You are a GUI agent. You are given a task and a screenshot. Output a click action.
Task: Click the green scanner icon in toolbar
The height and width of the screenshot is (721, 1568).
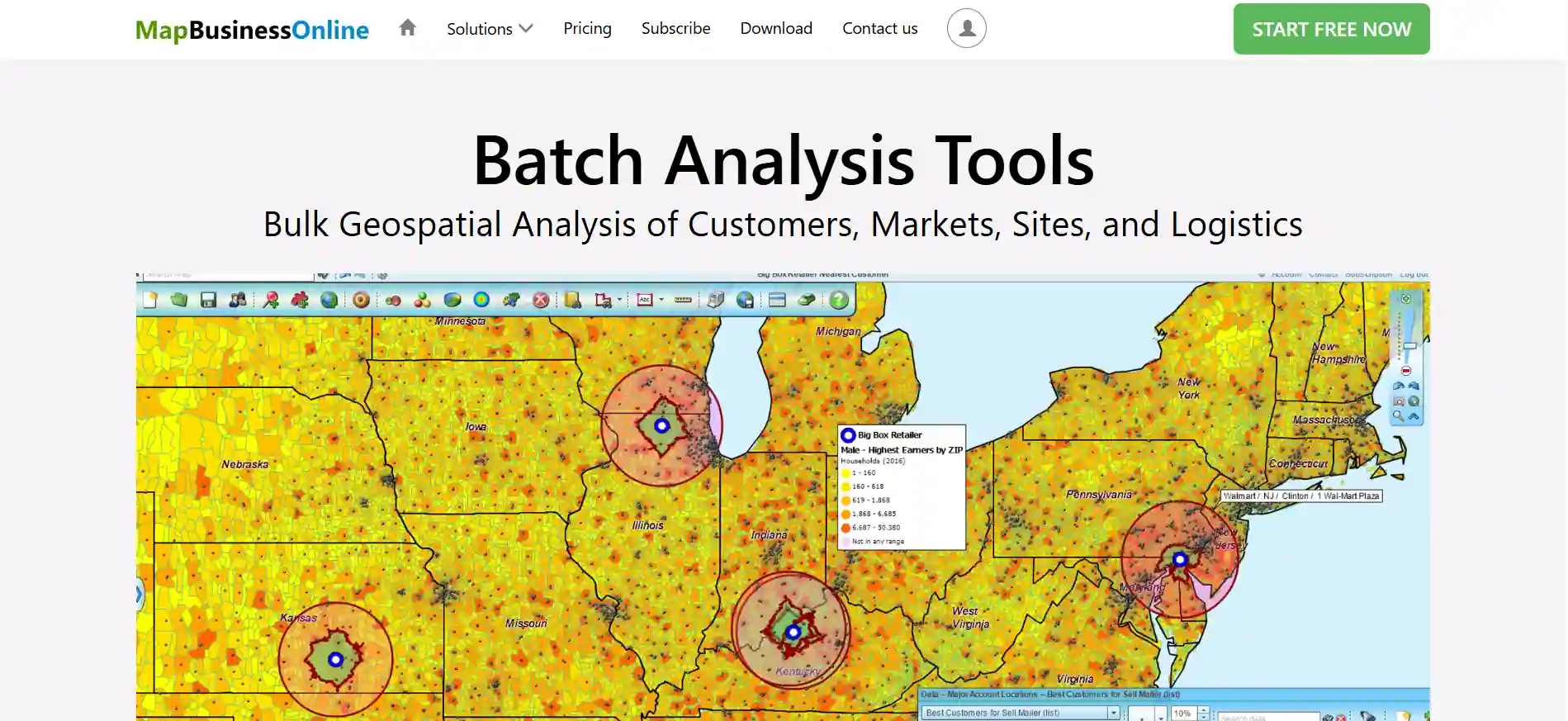[807, 300]
